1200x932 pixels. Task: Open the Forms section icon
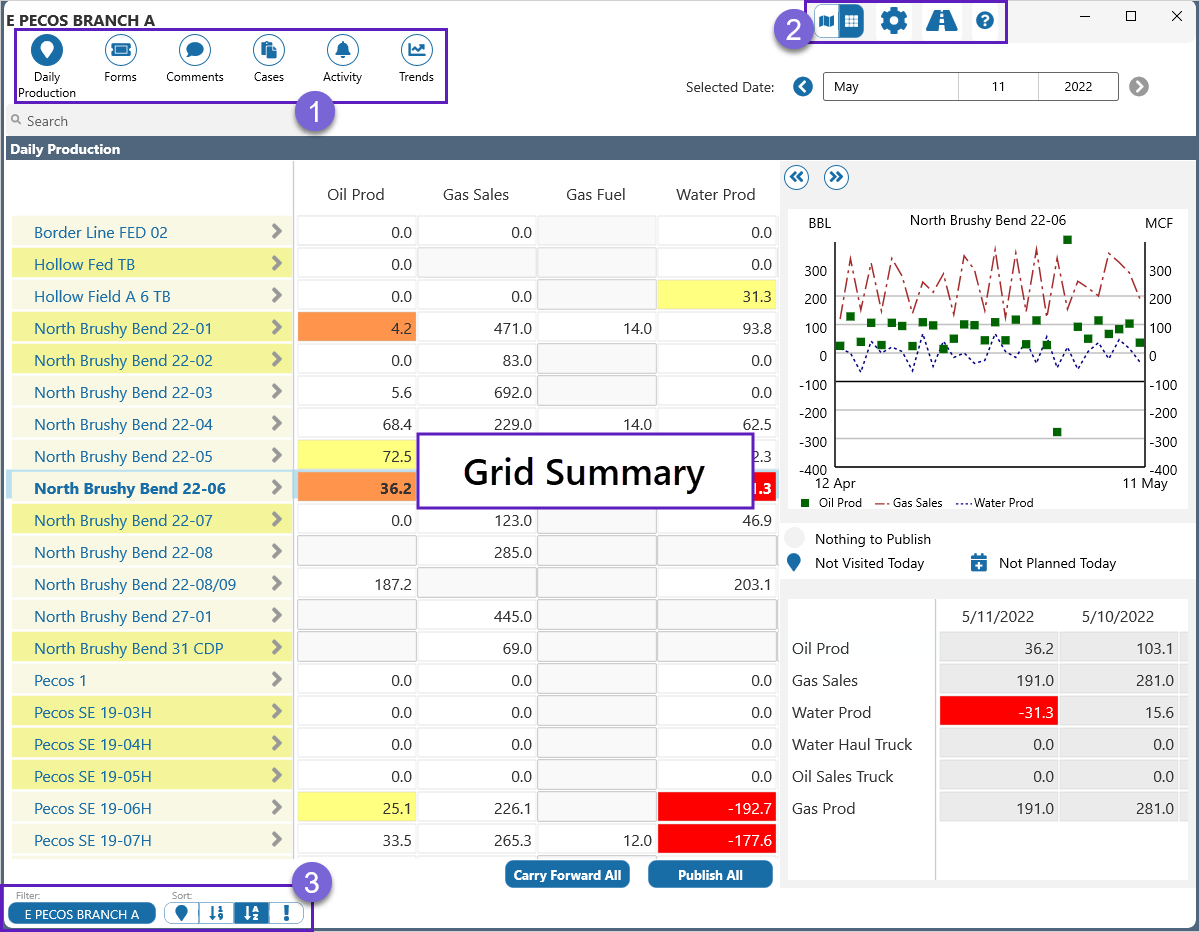(x=120, y=50)
